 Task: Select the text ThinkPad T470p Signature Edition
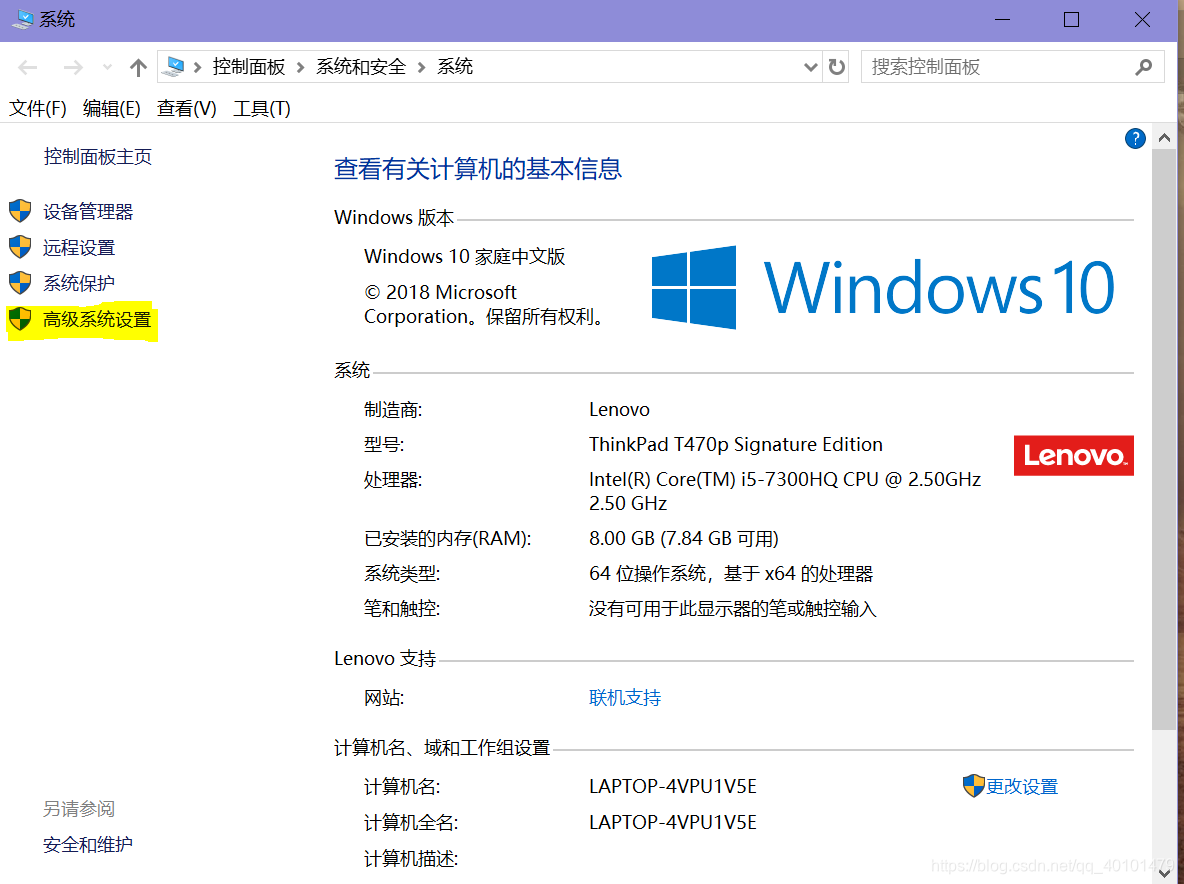click(x=735, y=444)
